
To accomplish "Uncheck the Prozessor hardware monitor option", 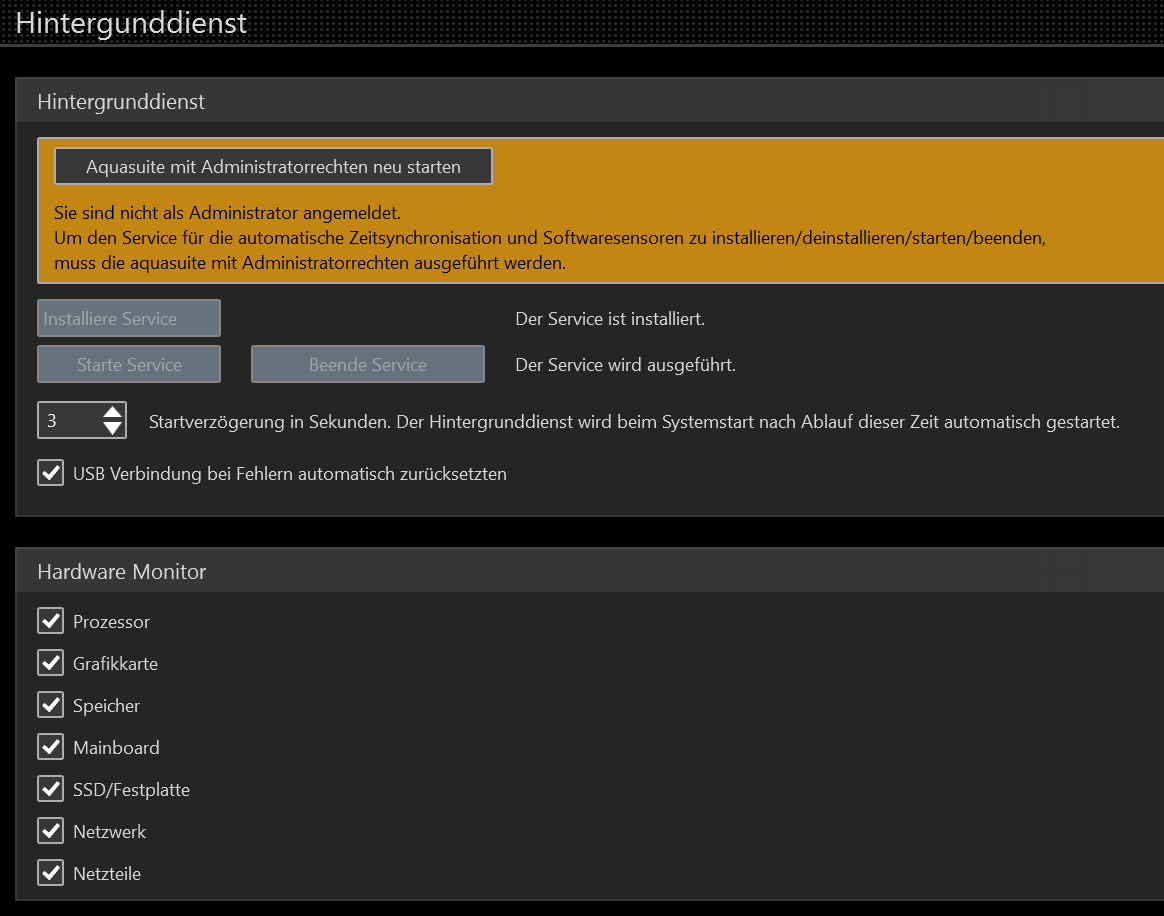I will pos(51,621).
